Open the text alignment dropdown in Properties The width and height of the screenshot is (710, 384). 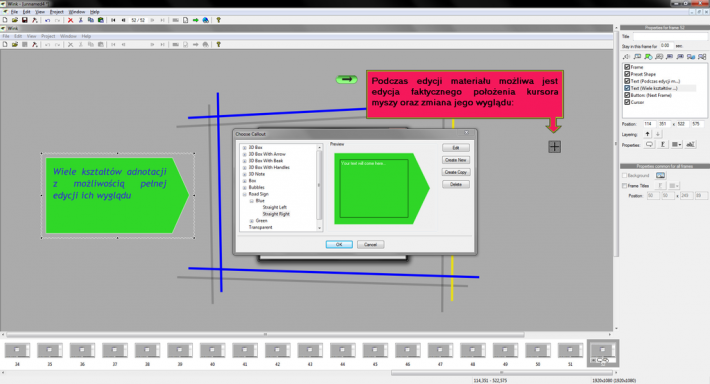(676, 144)
